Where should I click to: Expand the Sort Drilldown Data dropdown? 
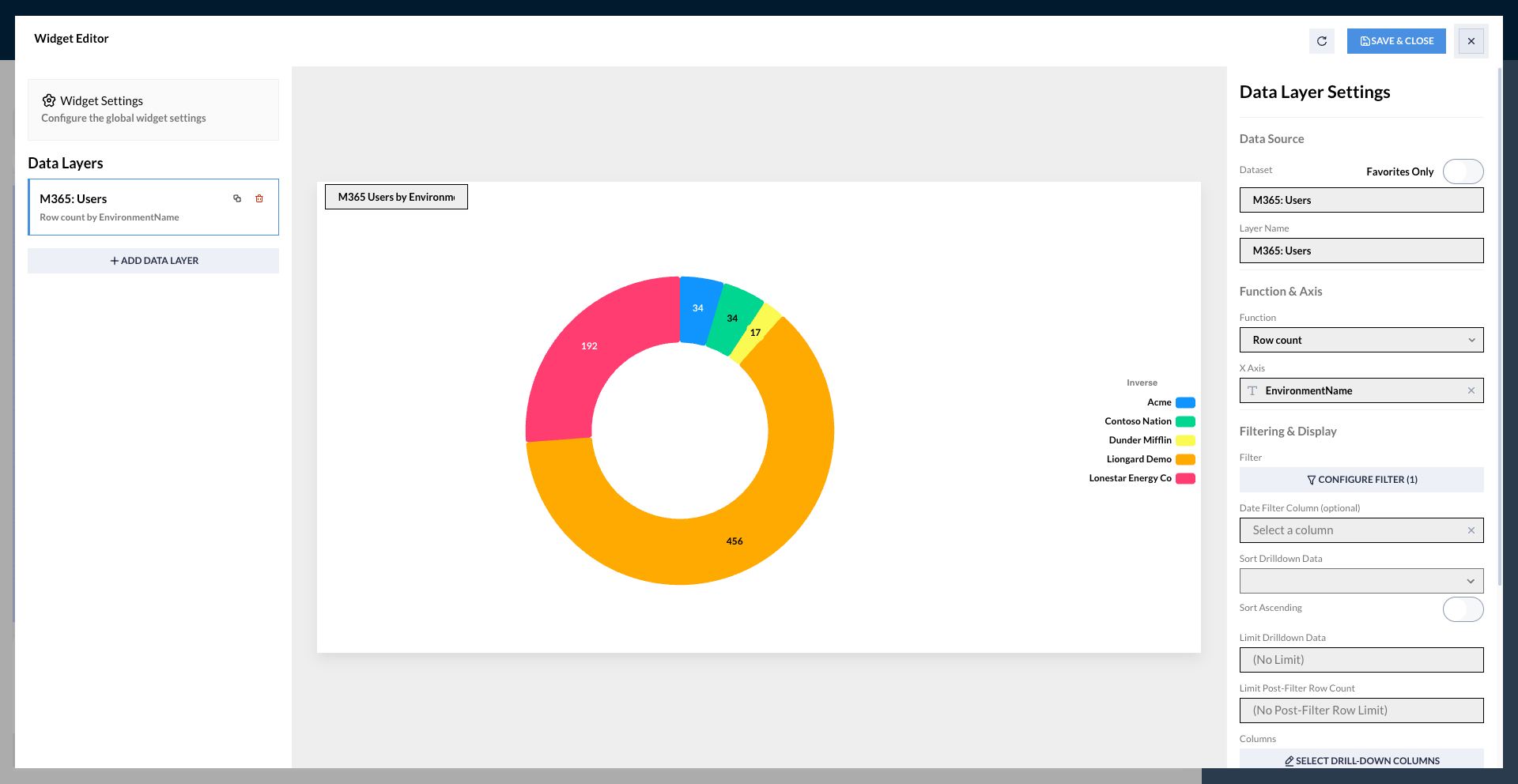coord(1361,581)
